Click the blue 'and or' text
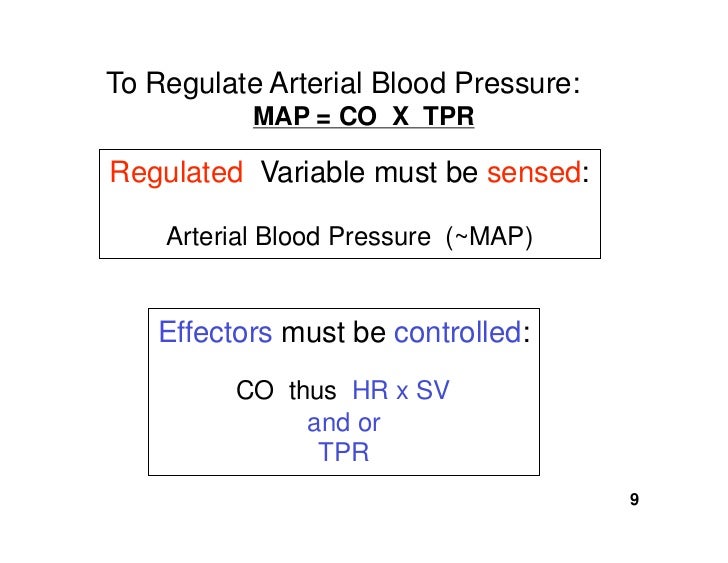 [x=344, y=423]
